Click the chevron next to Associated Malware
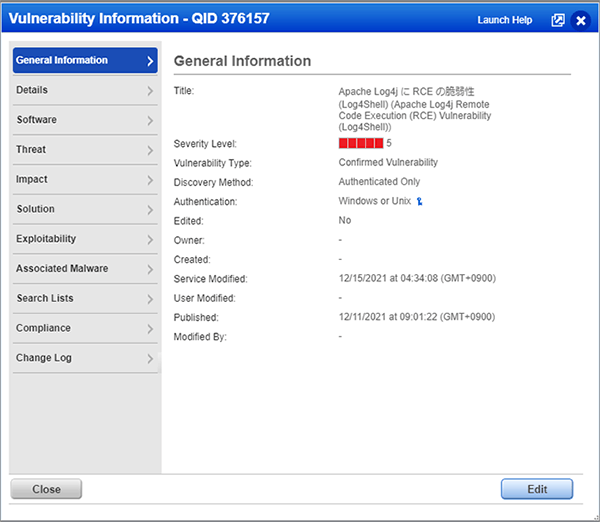Screen dimensions: 600x522 pos(150,269)
